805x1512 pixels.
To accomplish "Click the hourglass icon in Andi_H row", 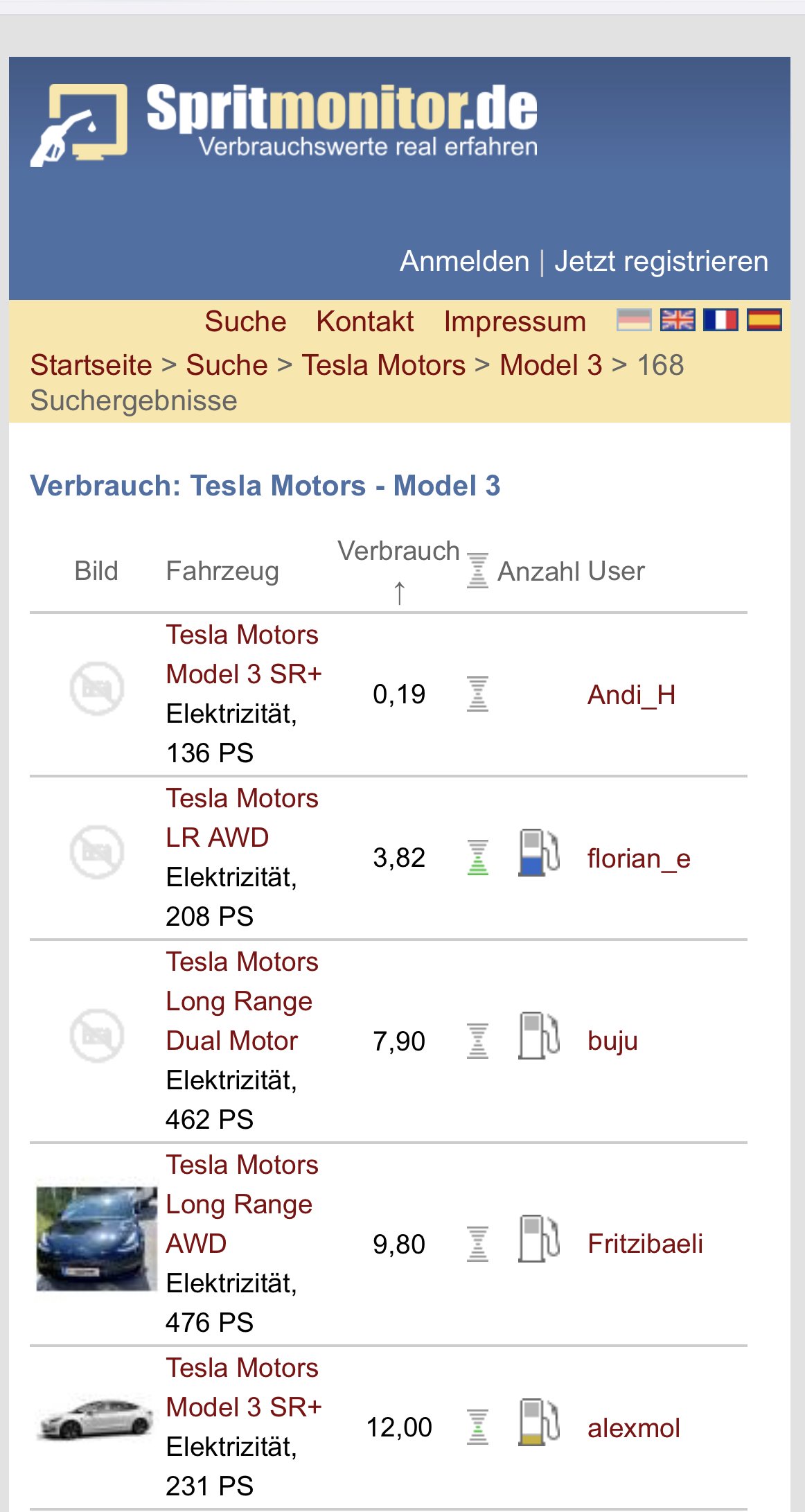I will (478, 694).
